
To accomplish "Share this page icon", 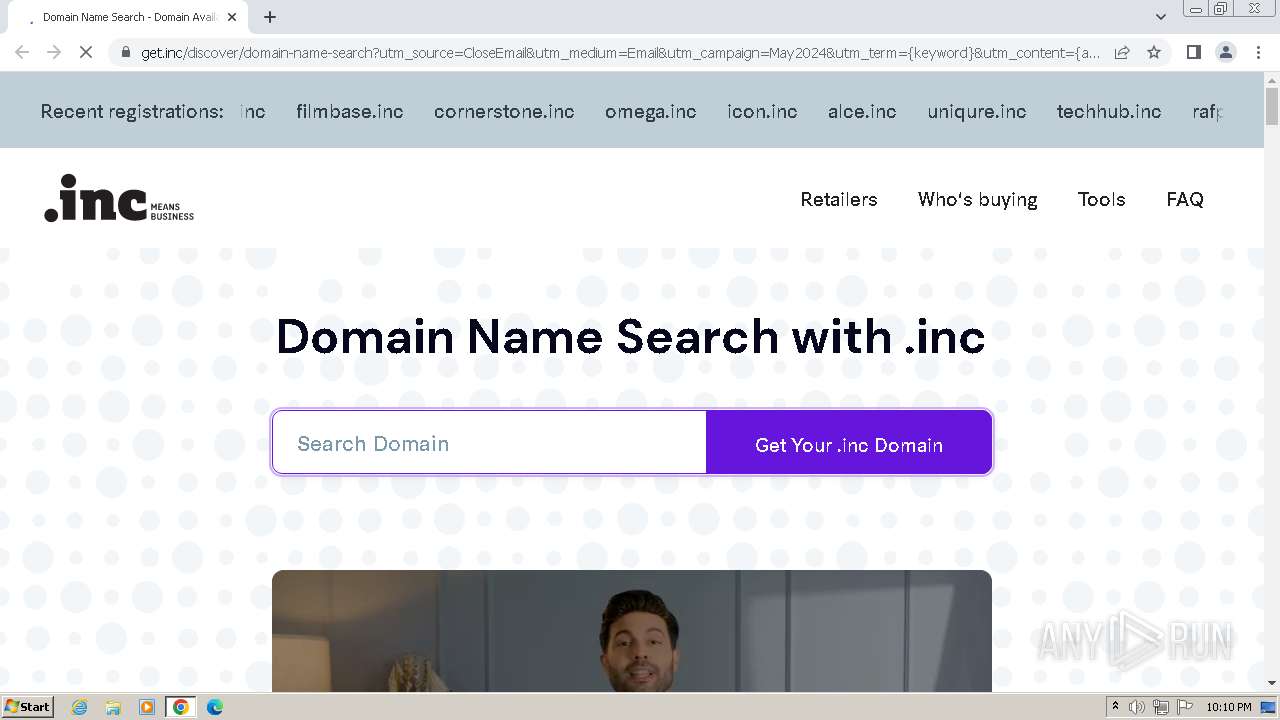I will (1122, 52).
